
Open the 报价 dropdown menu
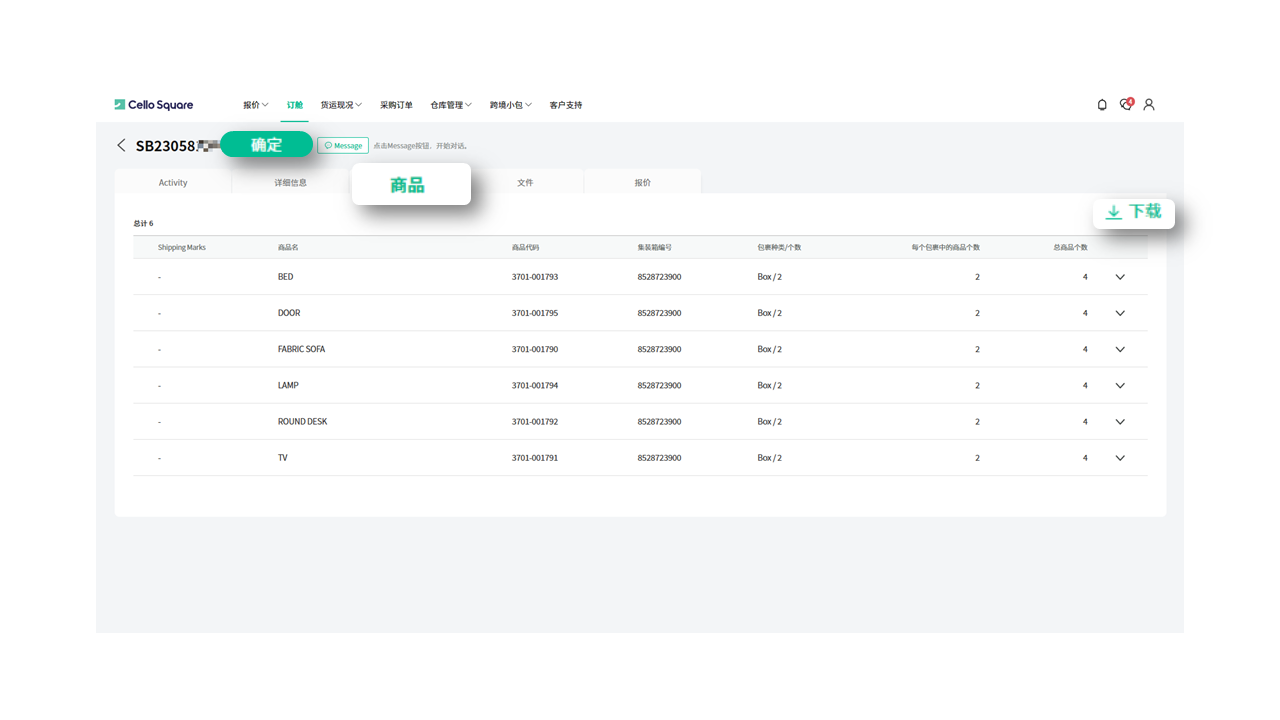255,105
